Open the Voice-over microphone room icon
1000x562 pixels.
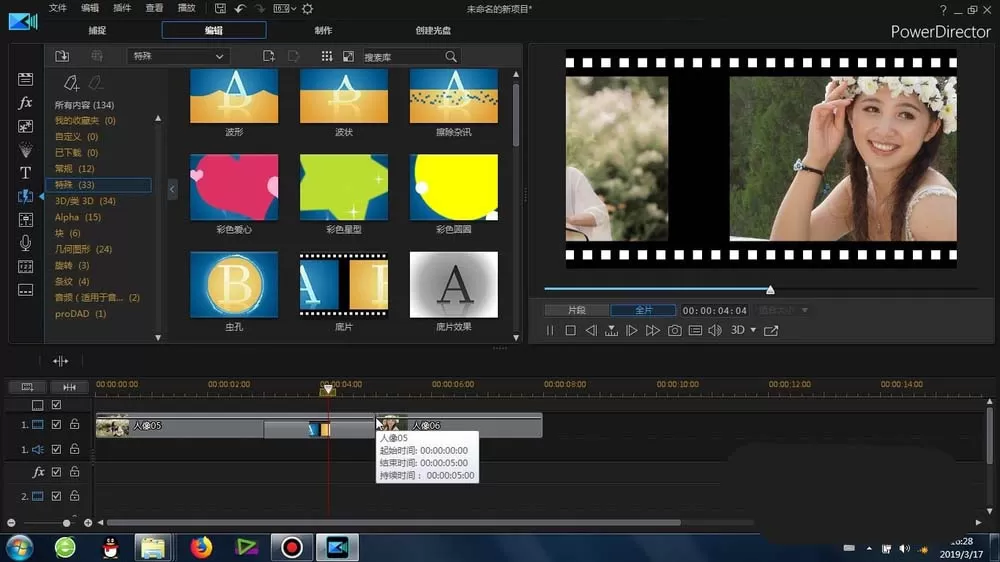coord(25,242)
